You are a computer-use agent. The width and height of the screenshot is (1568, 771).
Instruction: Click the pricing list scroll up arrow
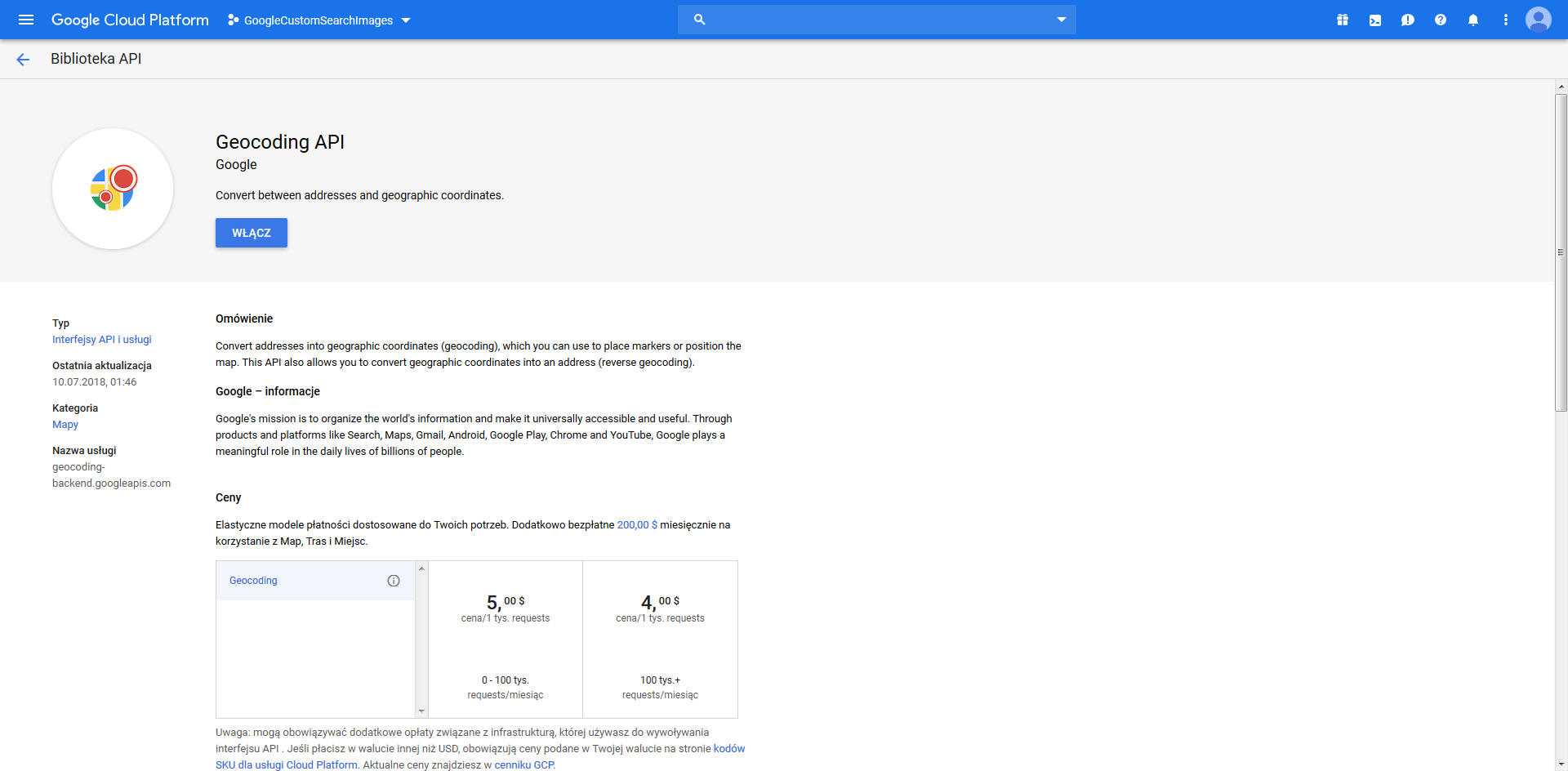coord(421,568)
